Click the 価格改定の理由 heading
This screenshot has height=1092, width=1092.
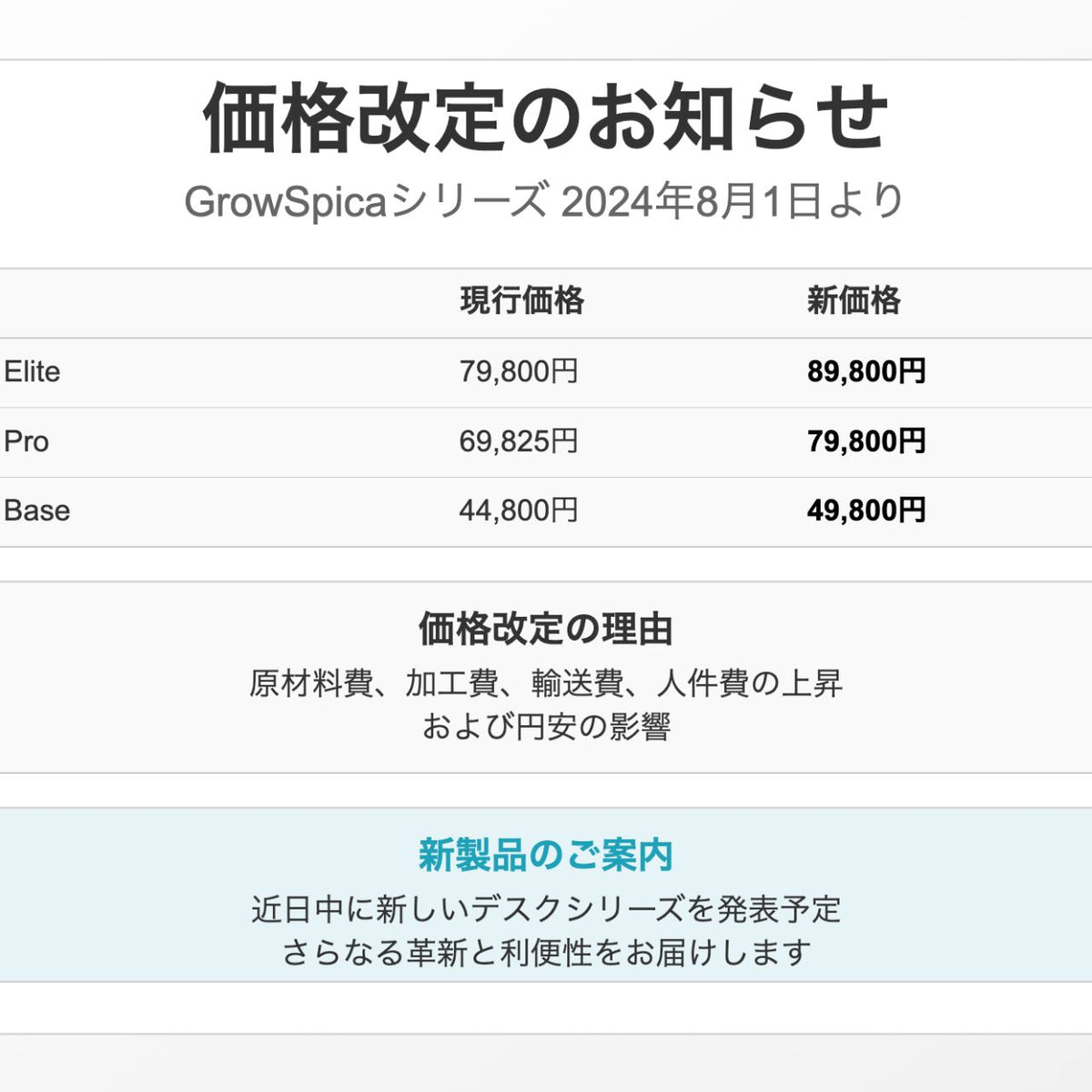[x=545, y=629]
